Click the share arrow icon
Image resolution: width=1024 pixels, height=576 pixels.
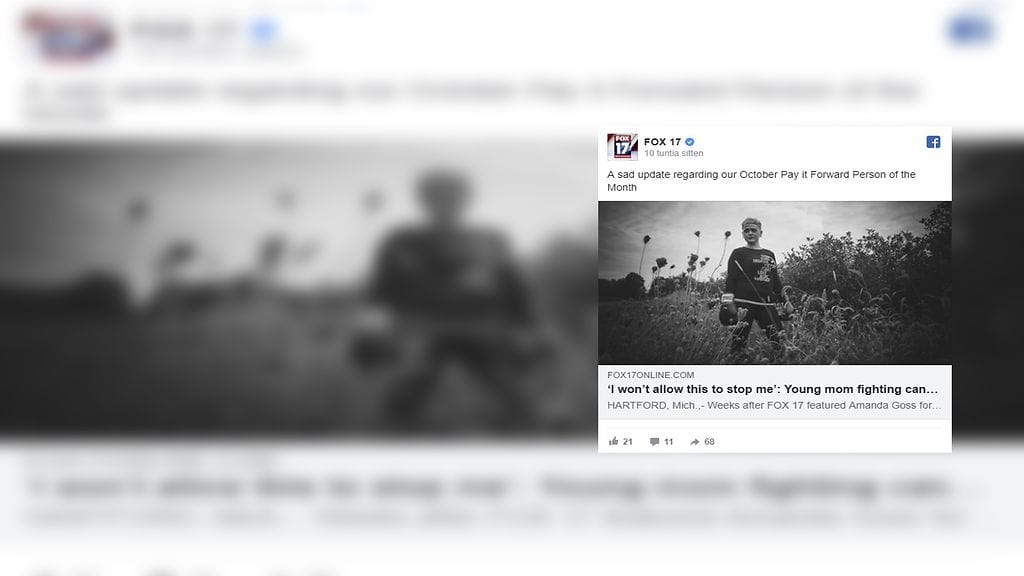(694, 442)
